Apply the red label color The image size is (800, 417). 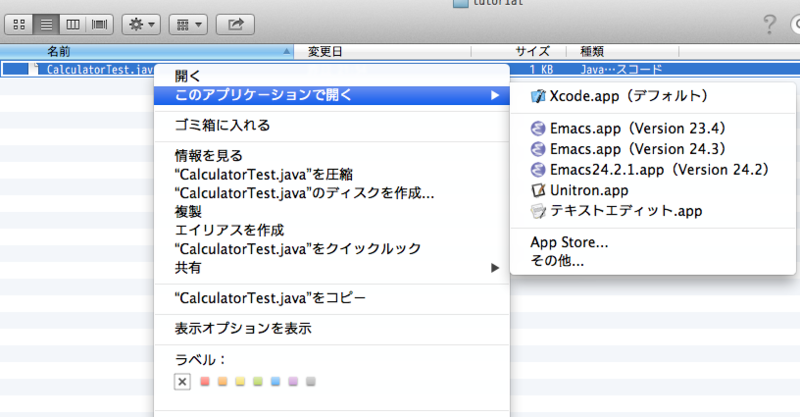205,381
